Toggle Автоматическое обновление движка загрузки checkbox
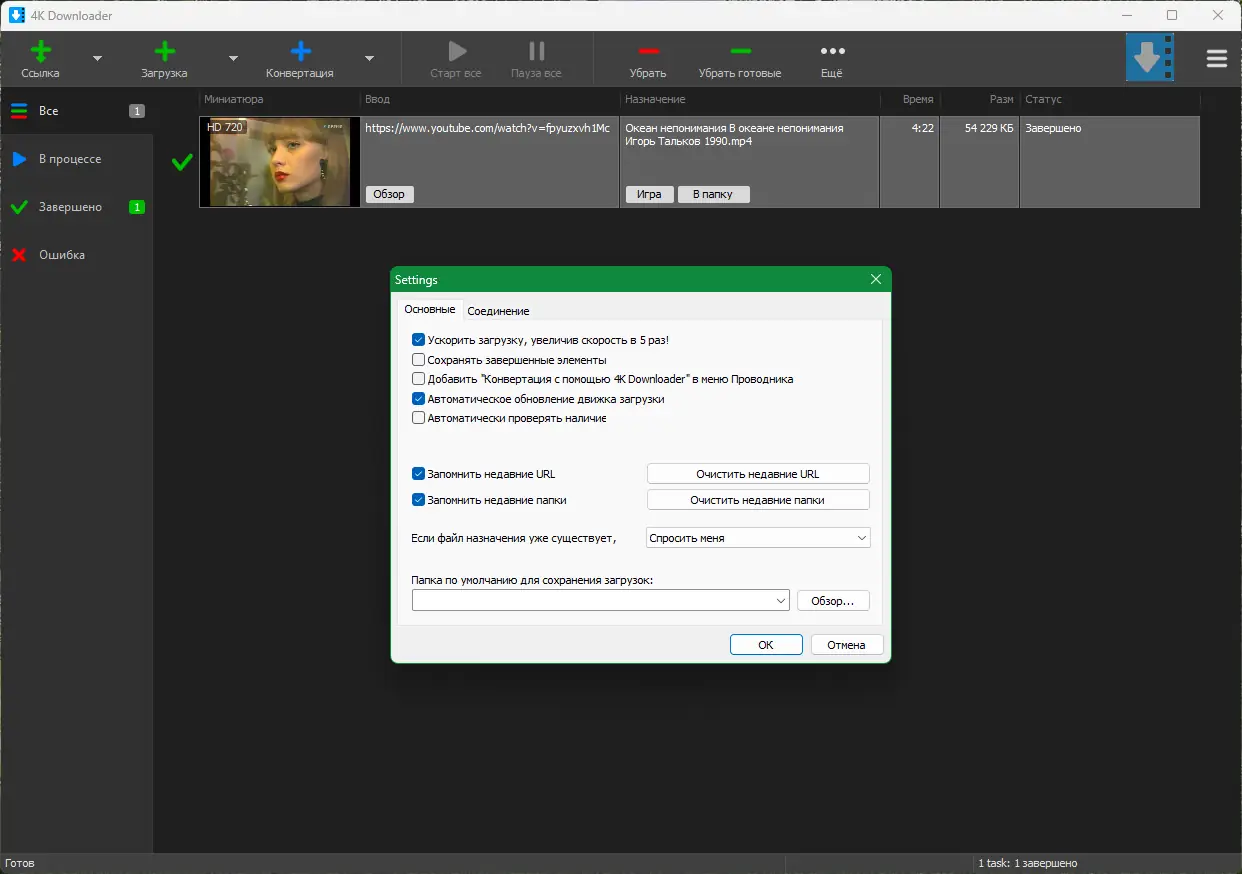This screenshot has width=1242, height=874. coord(419,399)
